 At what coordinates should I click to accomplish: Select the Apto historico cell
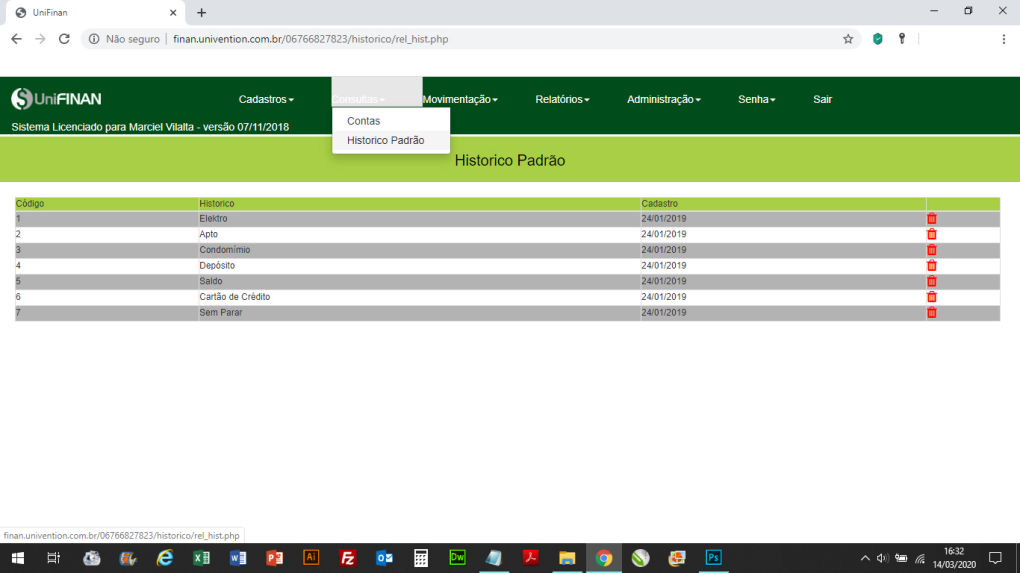pos(419,234)
